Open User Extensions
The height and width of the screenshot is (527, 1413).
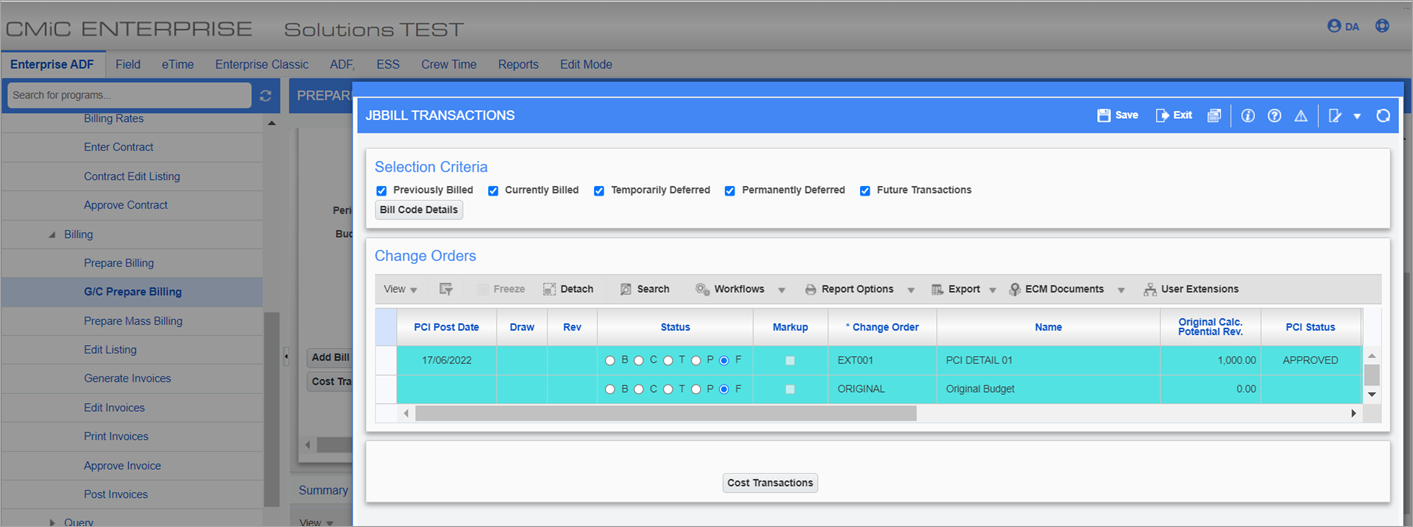[x=1191, y=289]
